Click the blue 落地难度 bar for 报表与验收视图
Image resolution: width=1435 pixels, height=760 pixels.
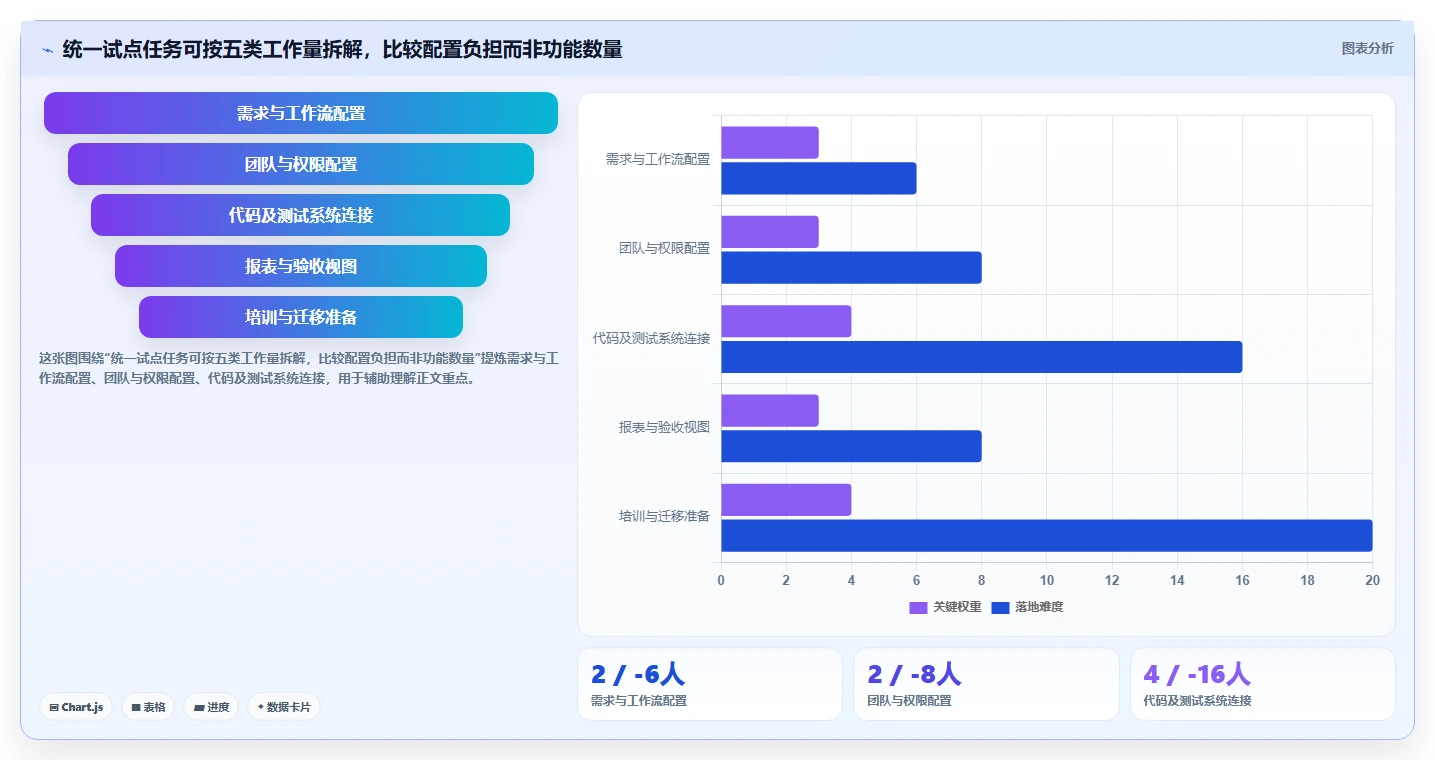coord(851,446)
